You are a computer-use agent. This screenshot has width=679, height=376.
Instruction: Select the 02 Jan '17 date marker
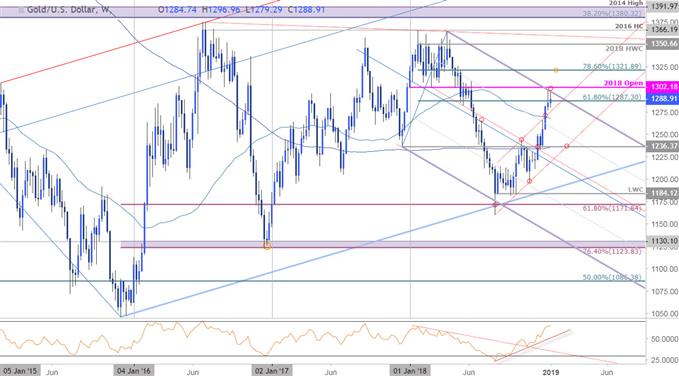[x=272, y=371]
